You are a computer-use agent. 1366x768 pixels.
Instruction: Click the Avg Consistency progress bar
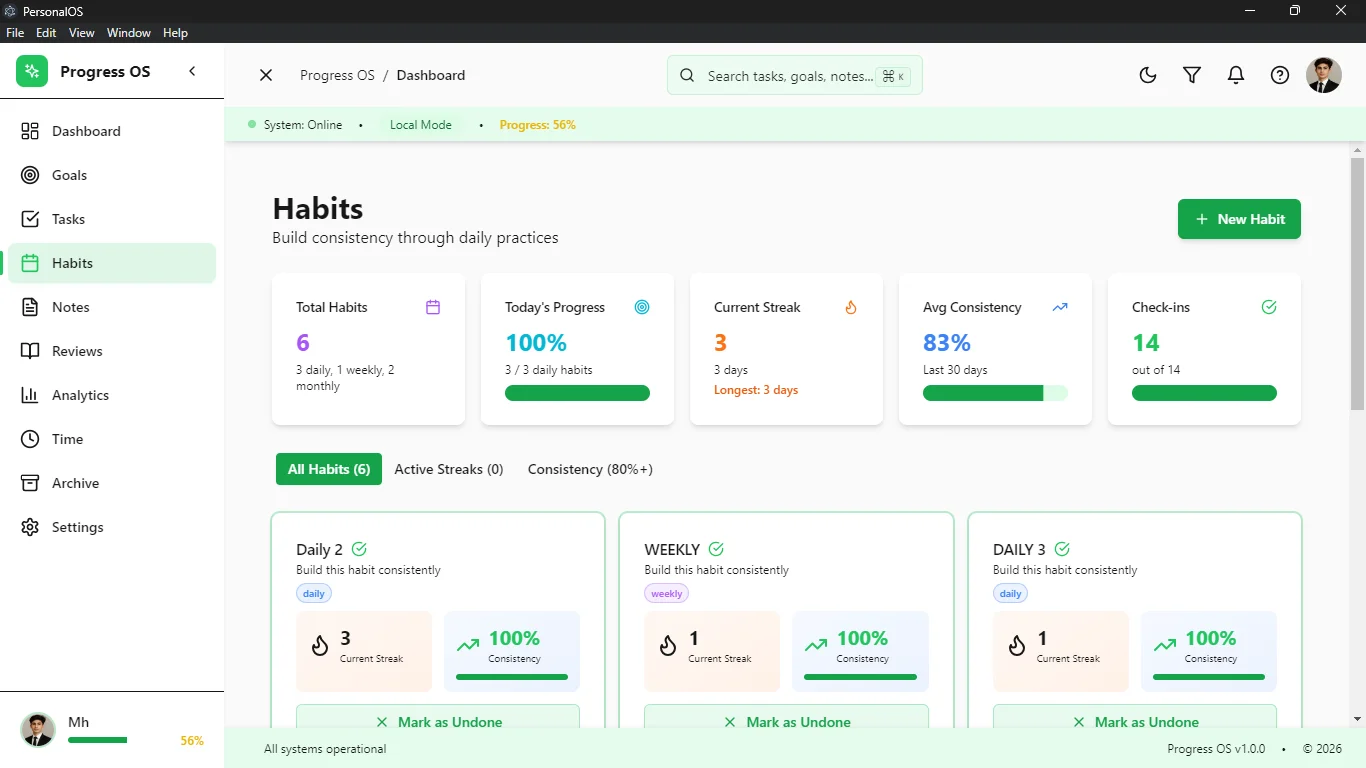[x=995, y=393]
